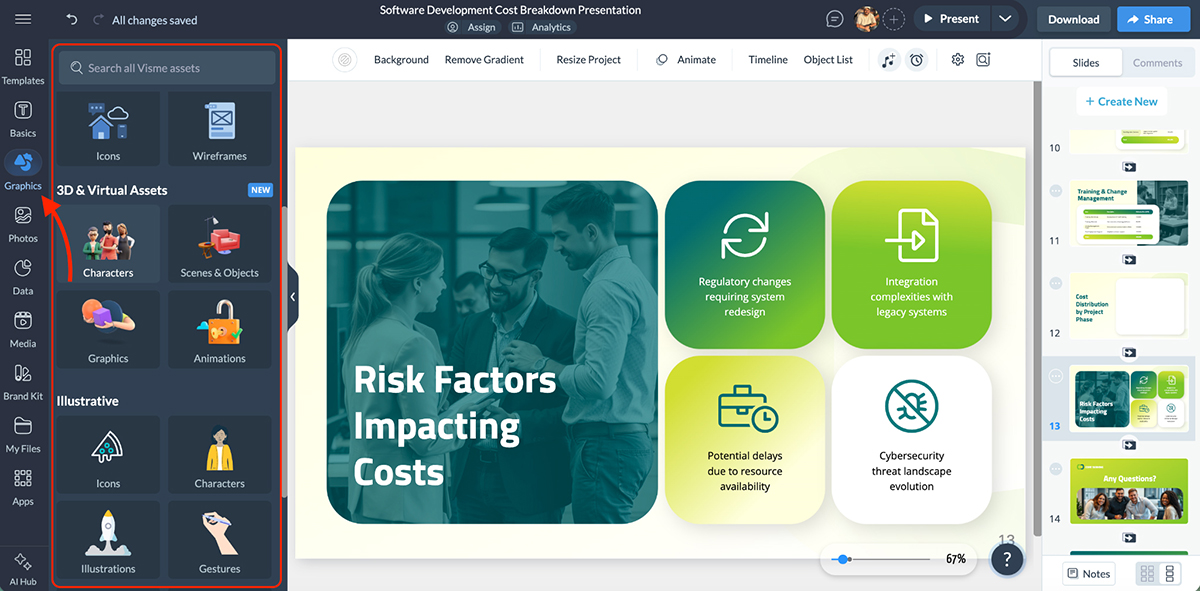Collapse the assets panel with the side chevron

(x=292, y=296)
